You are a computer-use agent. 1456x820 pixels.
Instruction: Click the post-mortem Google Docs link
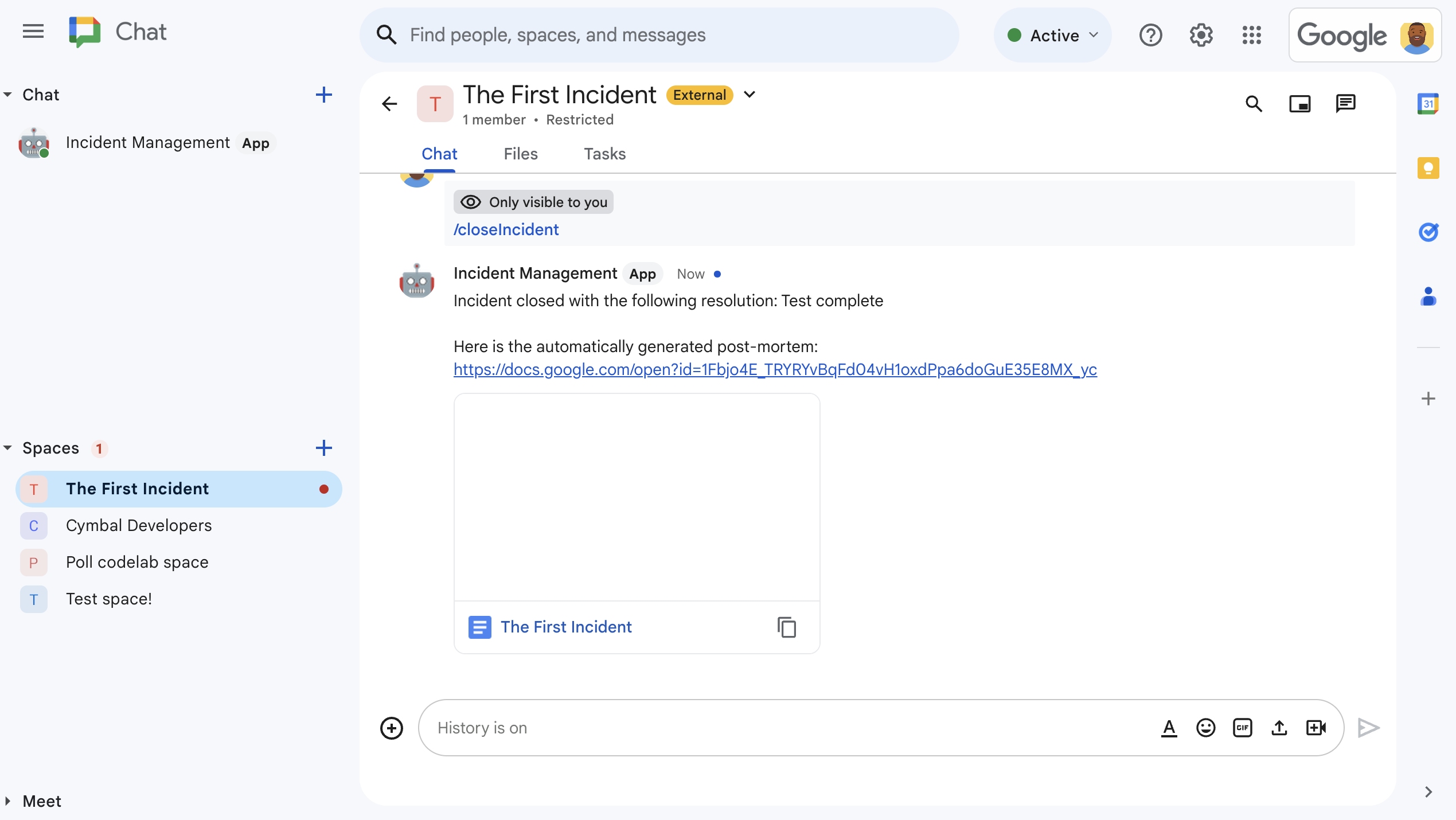pos(774,369)
